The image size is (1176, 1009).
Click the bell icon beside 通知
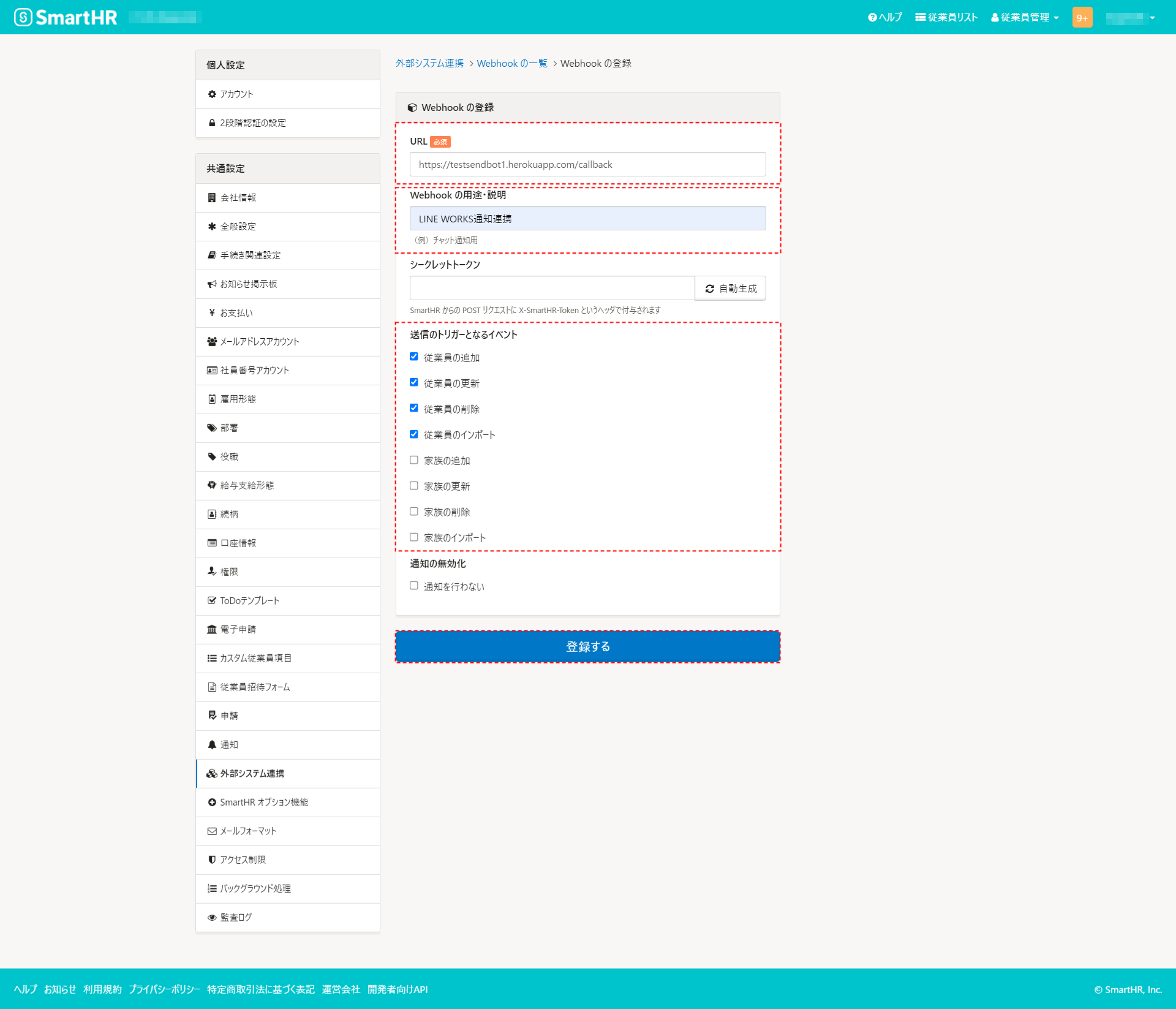211,744
